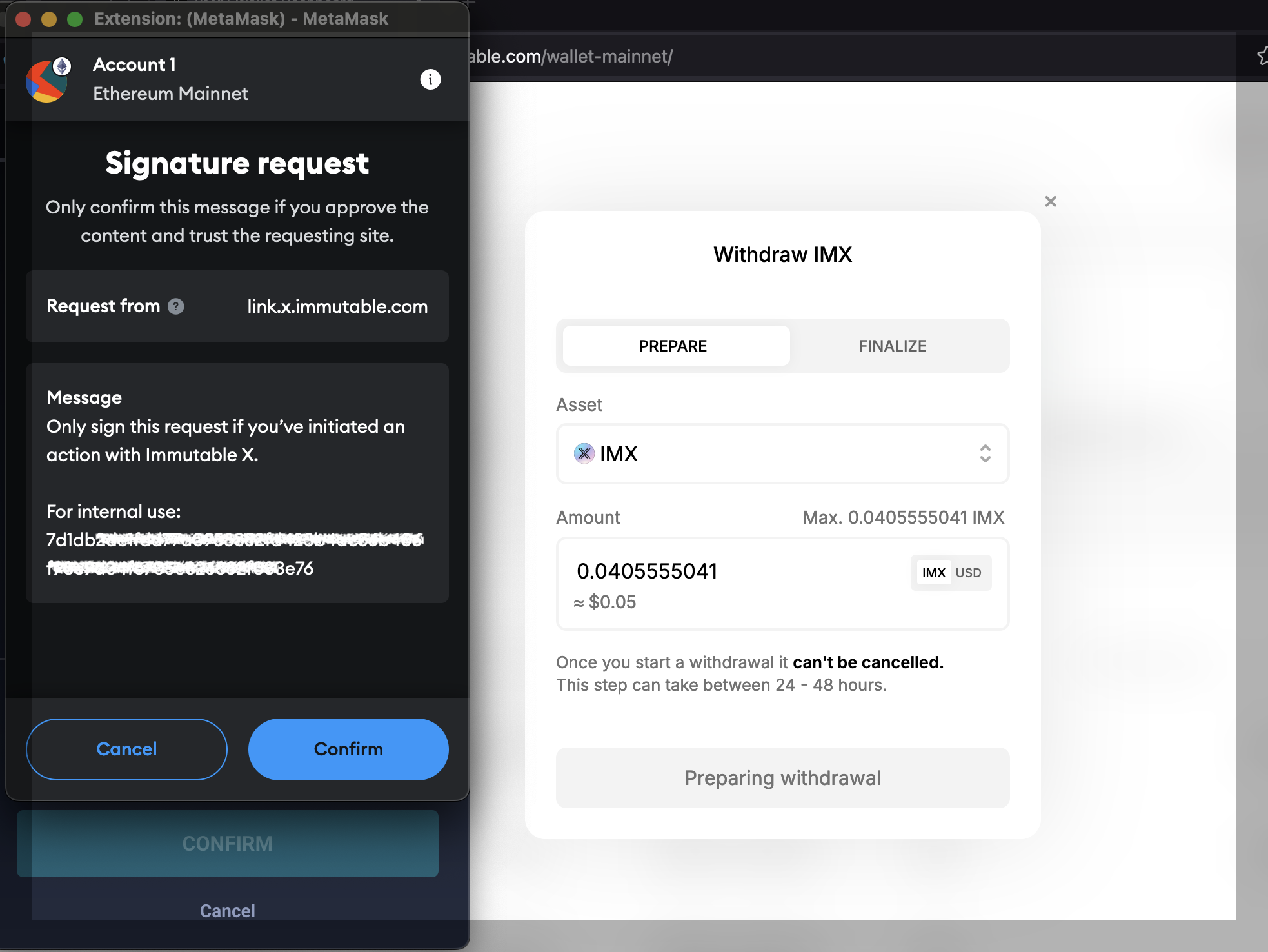Select the PREPARE tab

point(673,346)
